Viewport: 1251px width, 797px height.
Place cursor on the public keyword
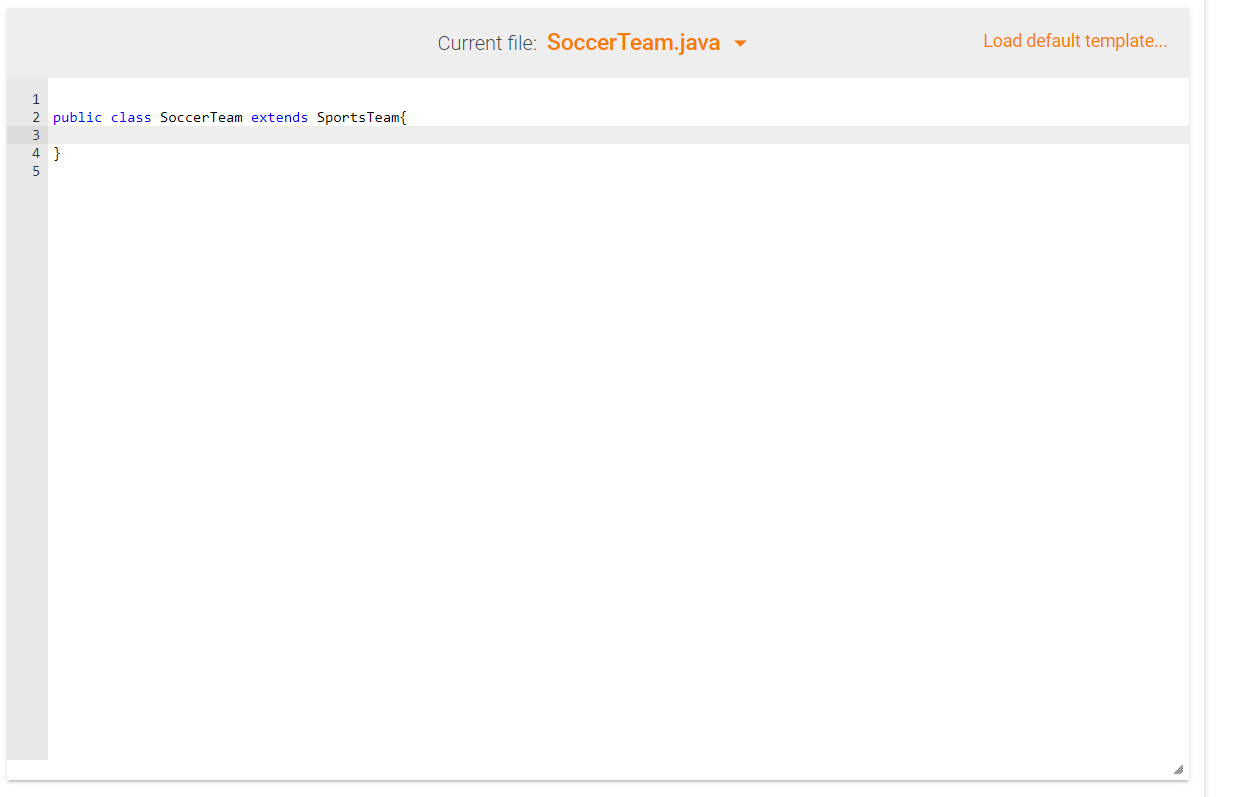[x=77, y=117]
